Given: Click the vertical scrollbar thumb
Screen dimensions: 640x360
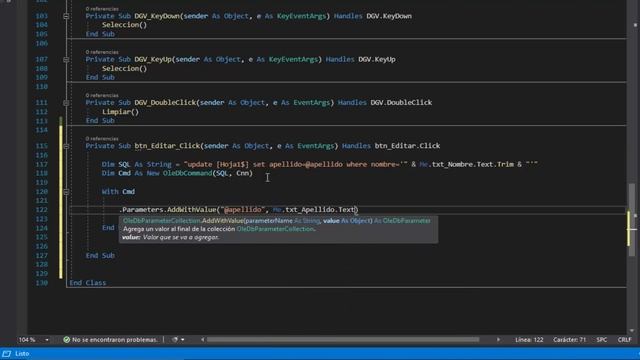Looking at the screenshot, I should pos(632,220).
